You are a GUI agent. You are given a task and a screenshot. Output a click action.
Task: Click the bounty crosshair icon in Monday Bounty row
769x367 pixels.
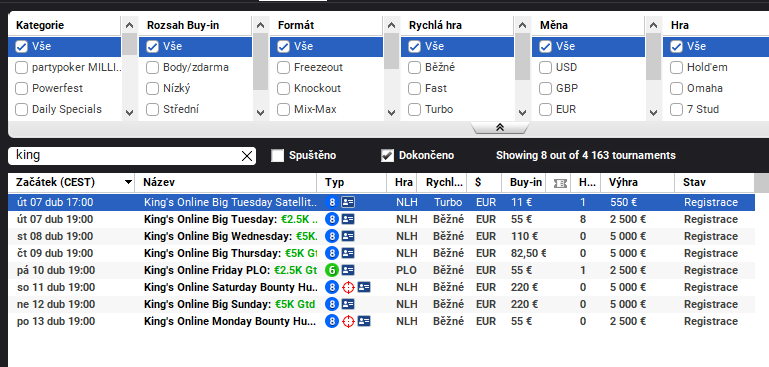point(348,321)
